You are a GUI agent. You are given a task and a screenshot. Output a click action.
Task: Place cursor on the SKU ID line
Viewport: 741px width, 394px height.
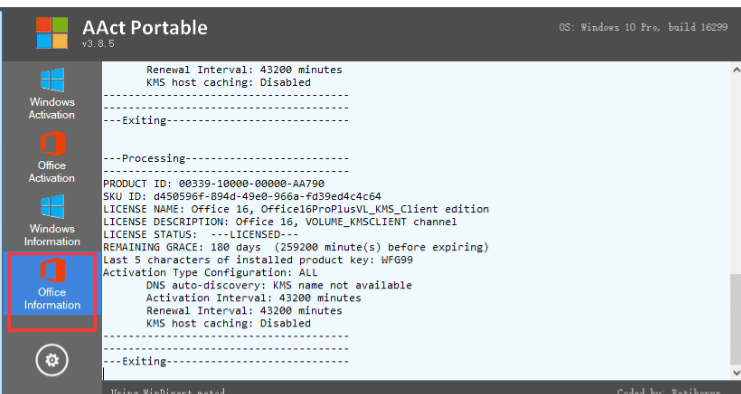(242, 196)
